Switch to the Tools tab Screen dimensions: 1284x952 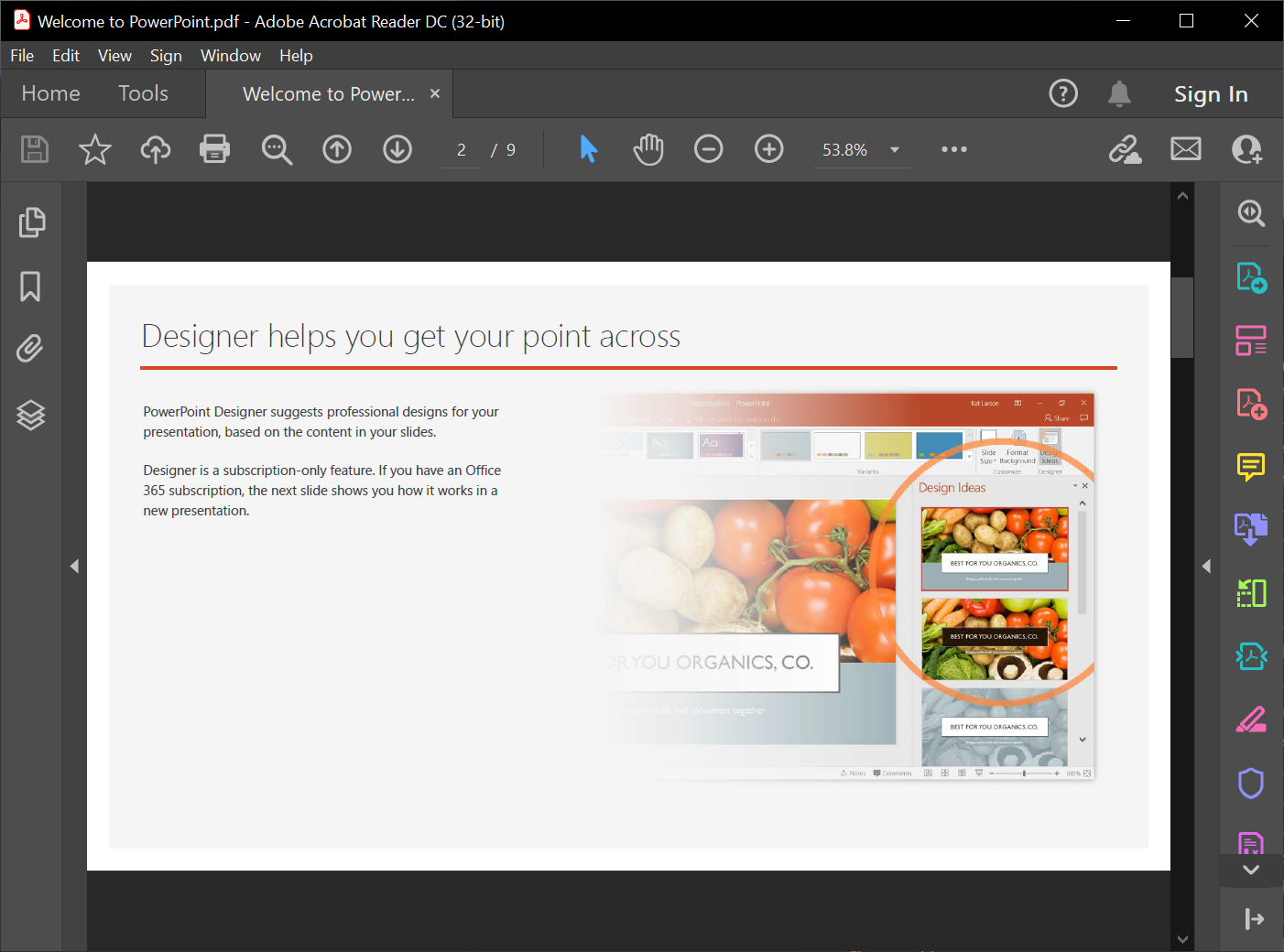pyautogui.click(x=144, y=93)
